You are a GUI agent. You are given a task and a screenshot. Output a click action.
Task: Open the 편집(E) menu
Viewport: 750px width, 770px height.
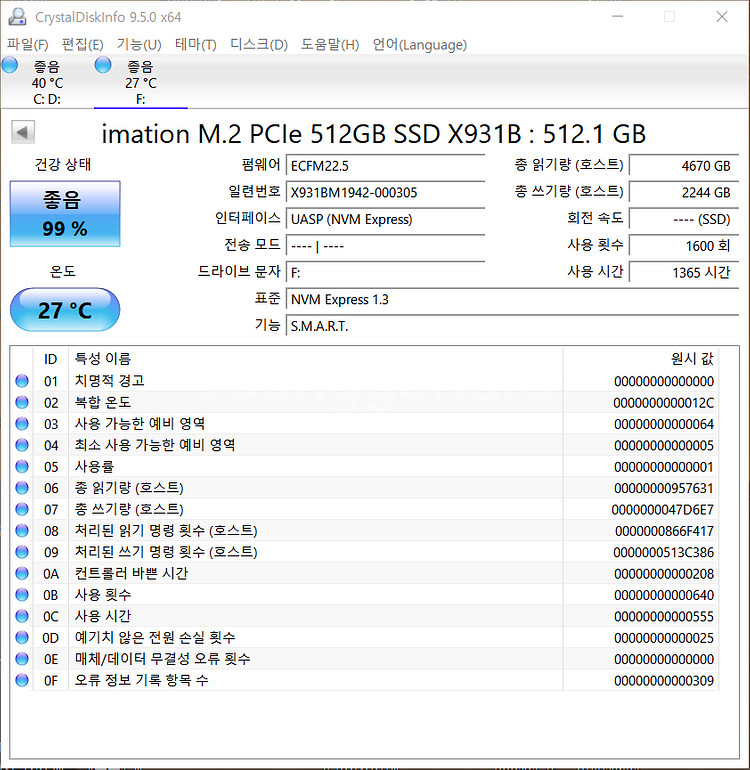[x=83, y=45]
